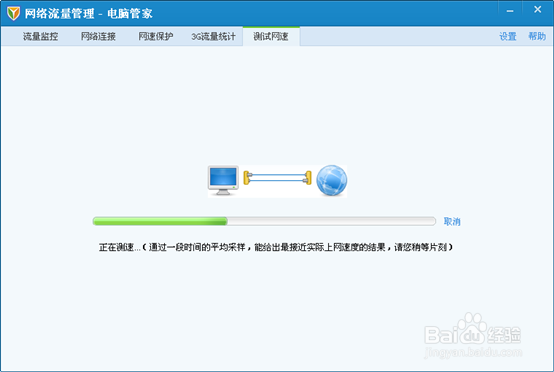554x372 pixels.
Task: Open the 设置 link
Action: click(508, 36)
